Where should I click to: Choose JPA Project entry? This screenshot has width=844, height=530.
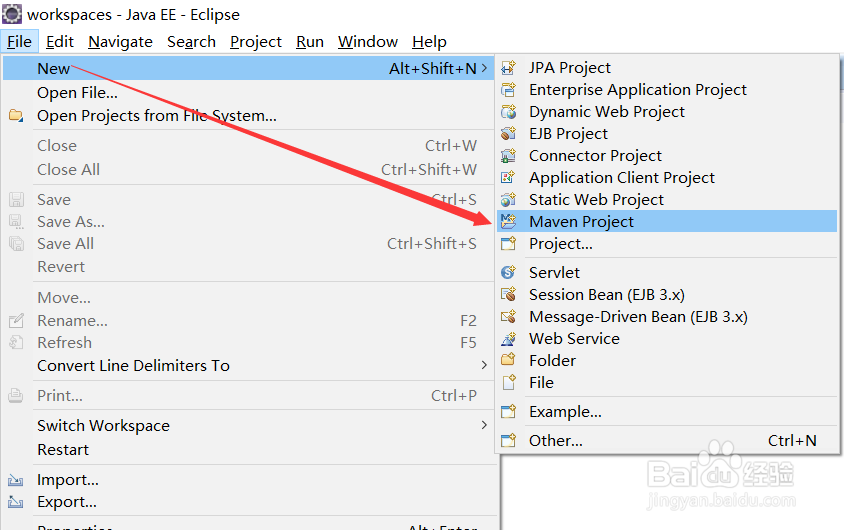[667, 68]
